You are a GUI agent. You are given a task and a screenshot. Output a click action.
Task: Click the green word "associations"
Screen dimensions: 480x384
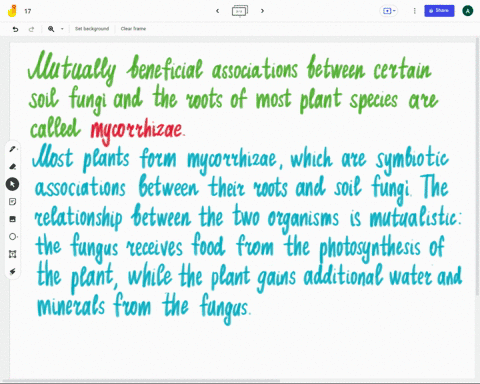255,70
